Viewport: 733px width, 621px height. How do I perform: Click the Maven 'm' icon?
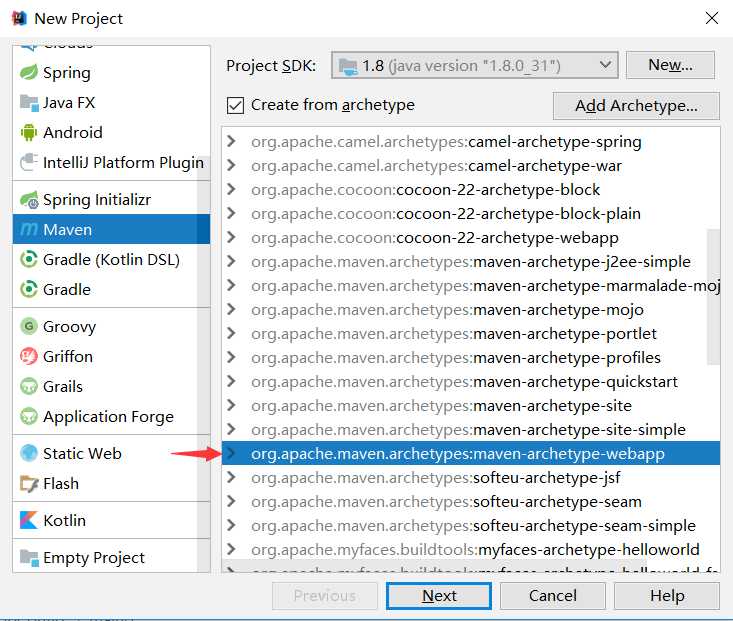(x=29, y=230)
